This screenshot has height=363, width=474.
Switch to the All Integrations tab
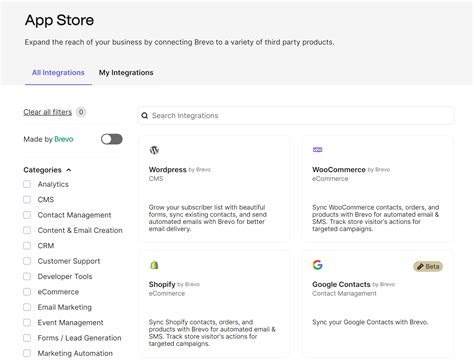coord(58,73)
